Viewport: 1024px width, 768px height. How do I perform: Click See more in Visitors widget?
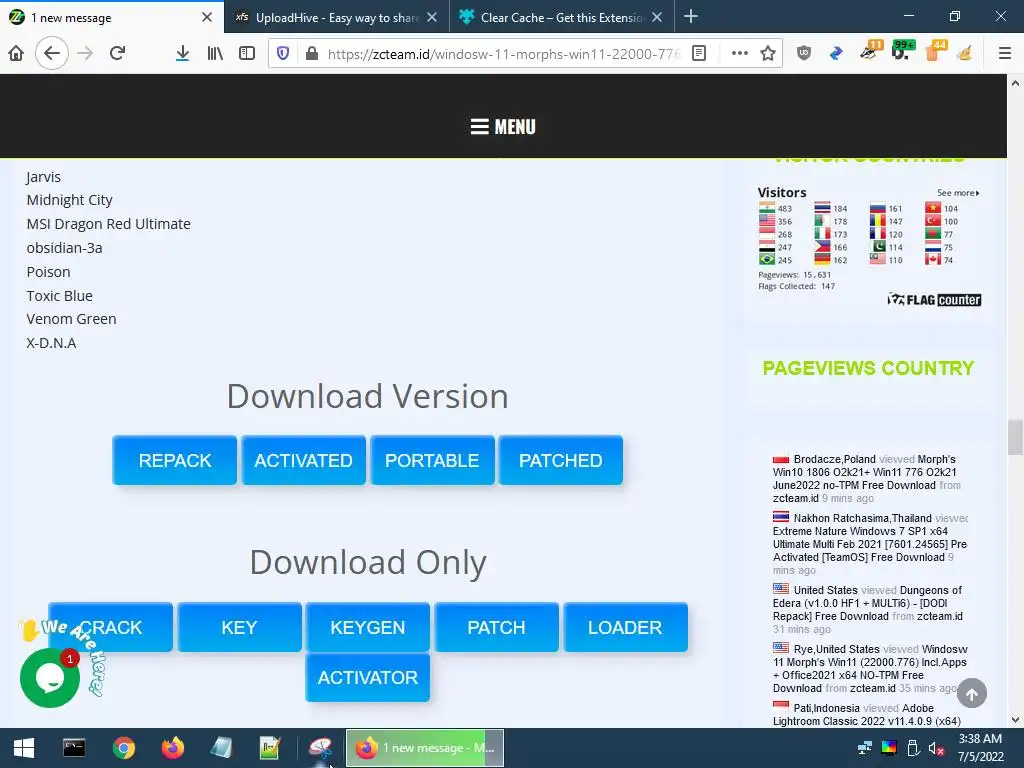958,193
